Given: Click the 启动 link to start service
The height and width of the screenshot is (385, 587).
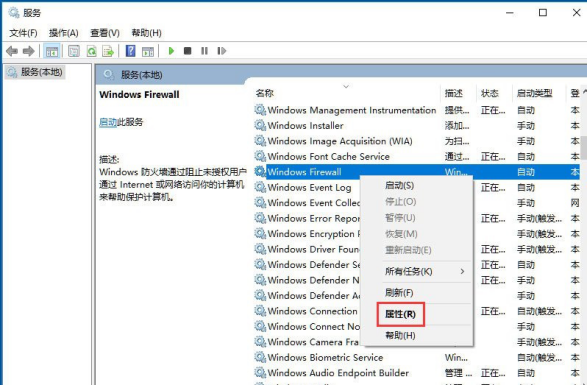Looking at the screenshot, I should 108,122.
